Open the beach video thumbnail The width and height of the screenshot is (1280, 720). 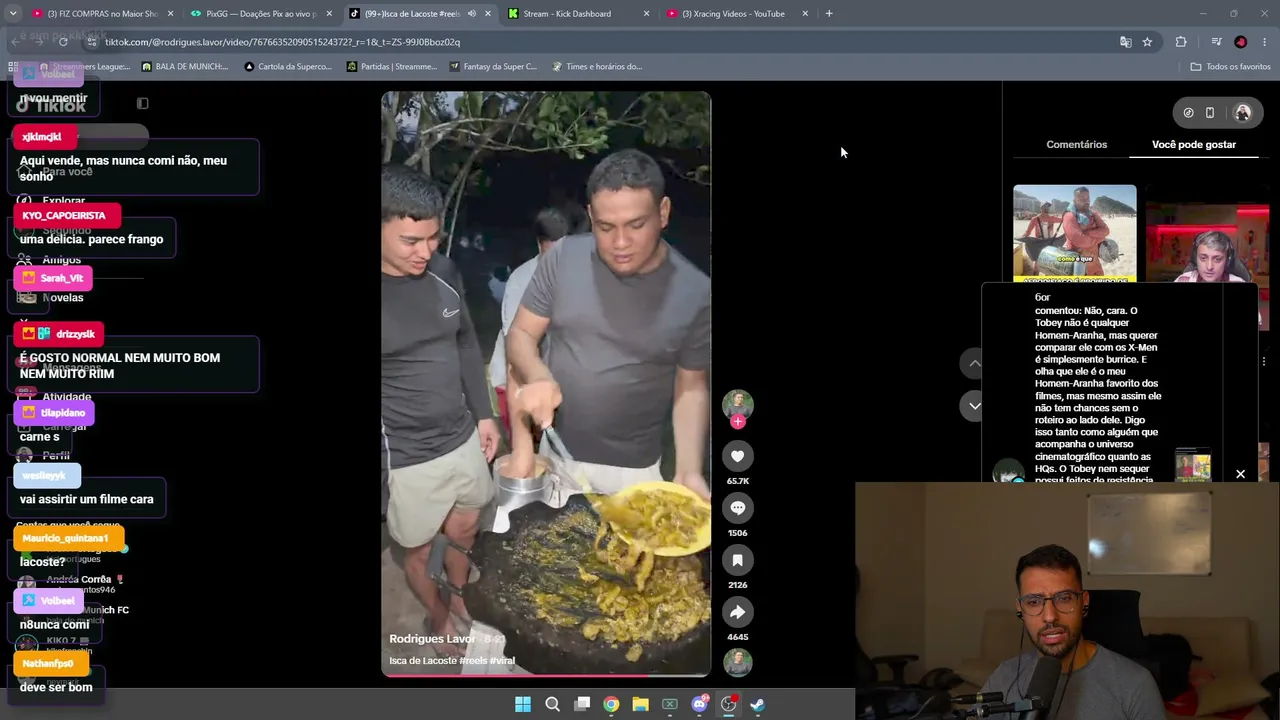click(1075, 233)
